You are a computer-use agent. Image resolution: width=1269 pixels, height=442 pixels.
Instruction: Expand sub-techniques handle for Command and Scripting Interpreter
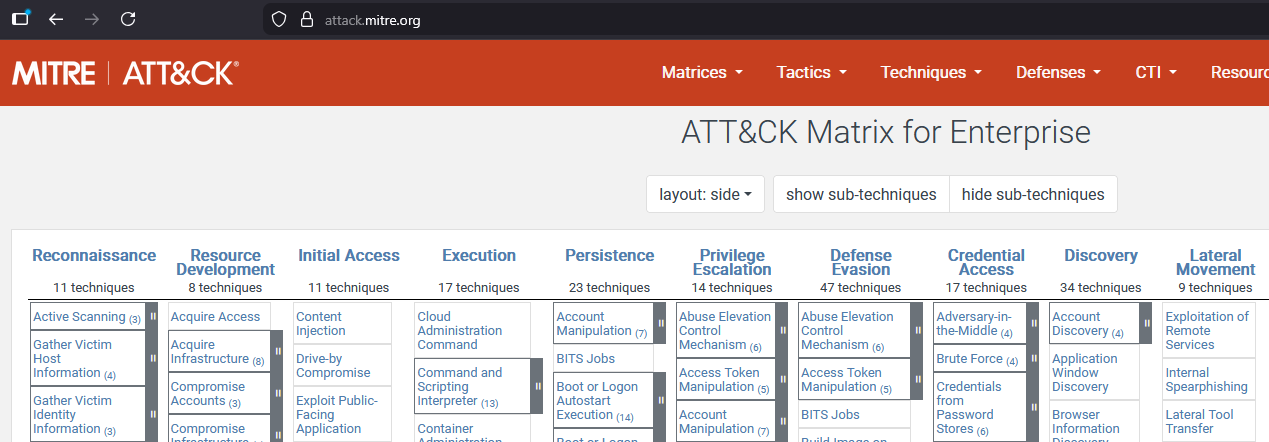[x=537, y=386]
